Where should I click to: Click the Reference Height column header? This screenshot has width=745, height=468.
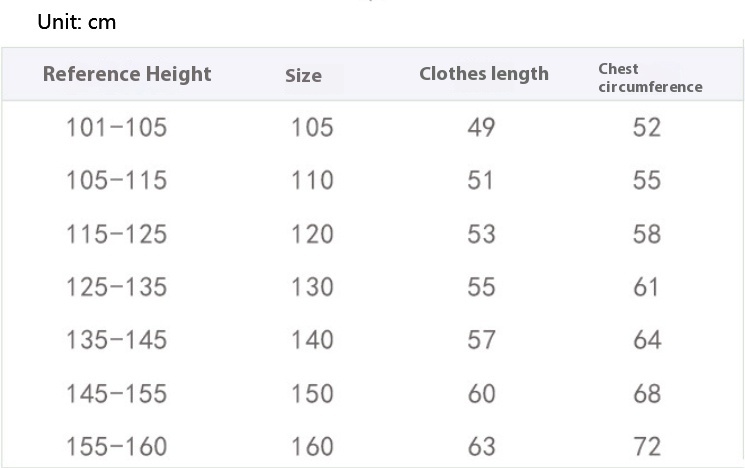(127, 74)
